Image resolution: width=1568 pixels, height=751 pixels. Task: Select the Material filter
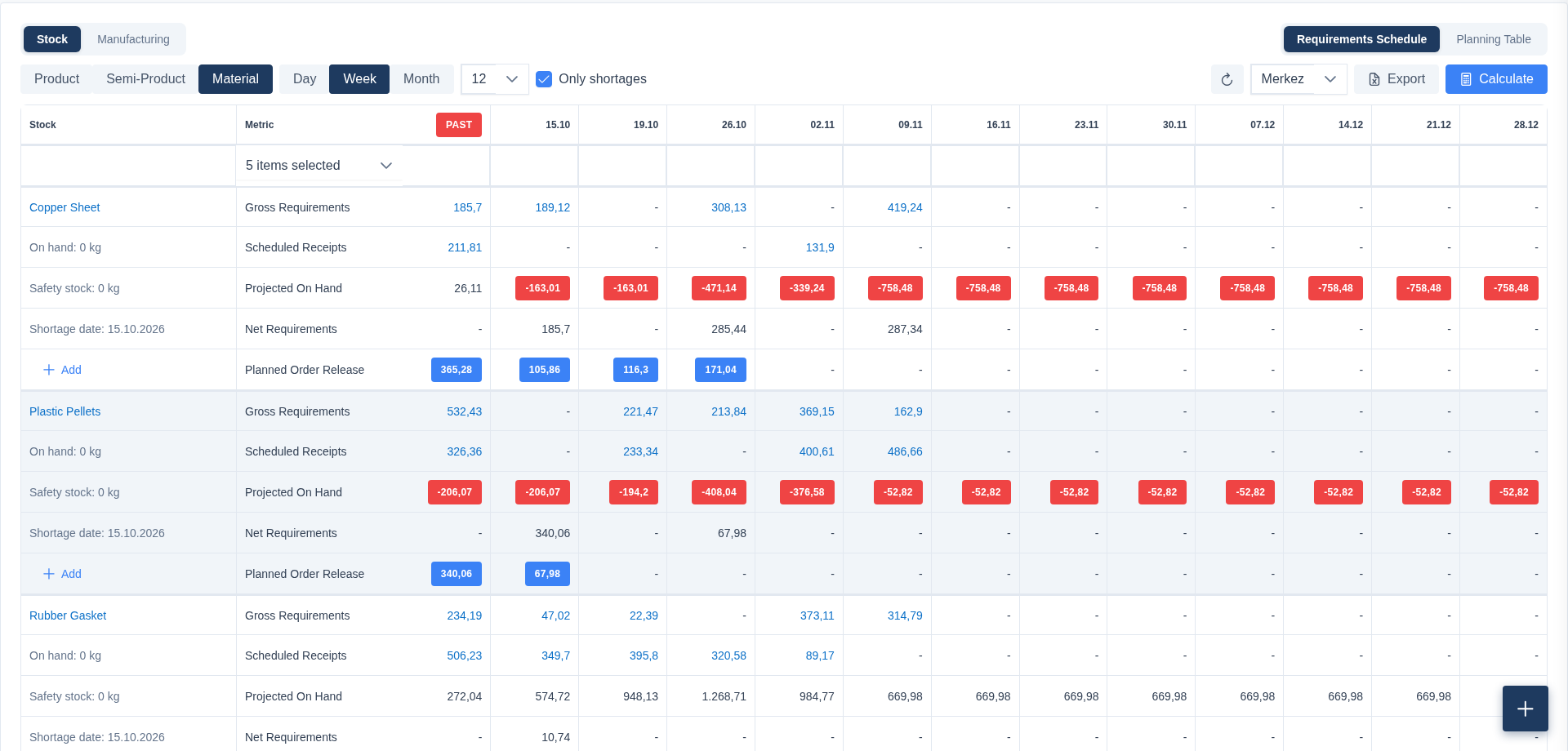(235, 79)
